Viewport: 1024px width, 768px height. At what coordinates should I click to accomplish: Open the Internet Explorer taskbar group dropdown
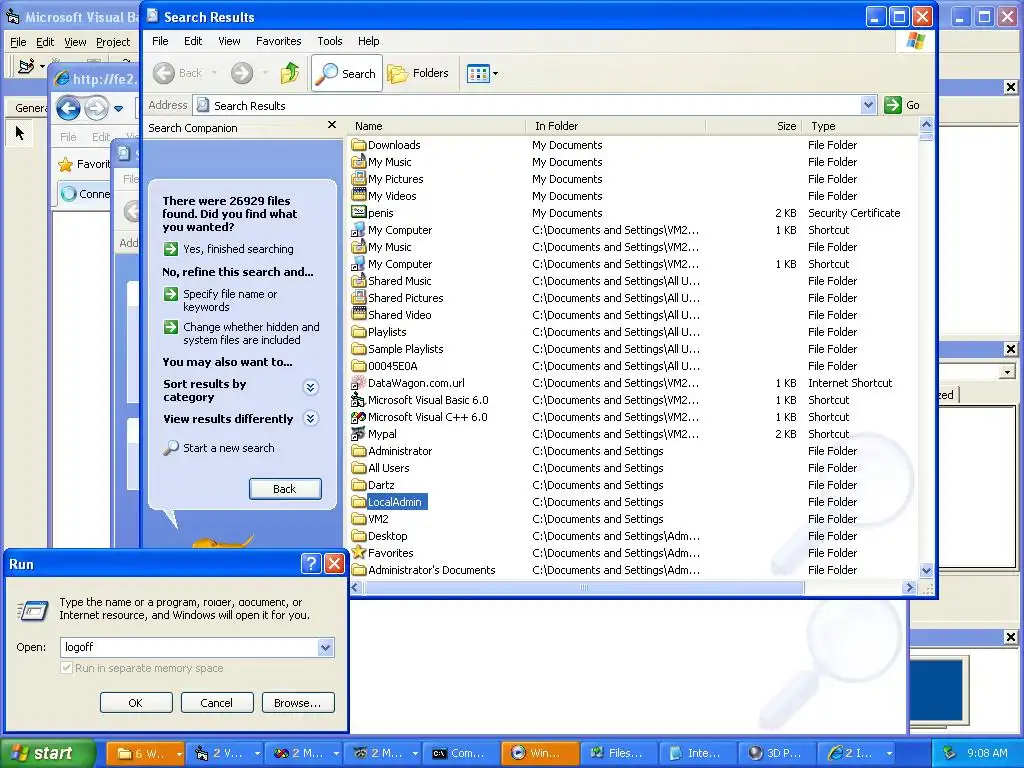click(889, 754)
